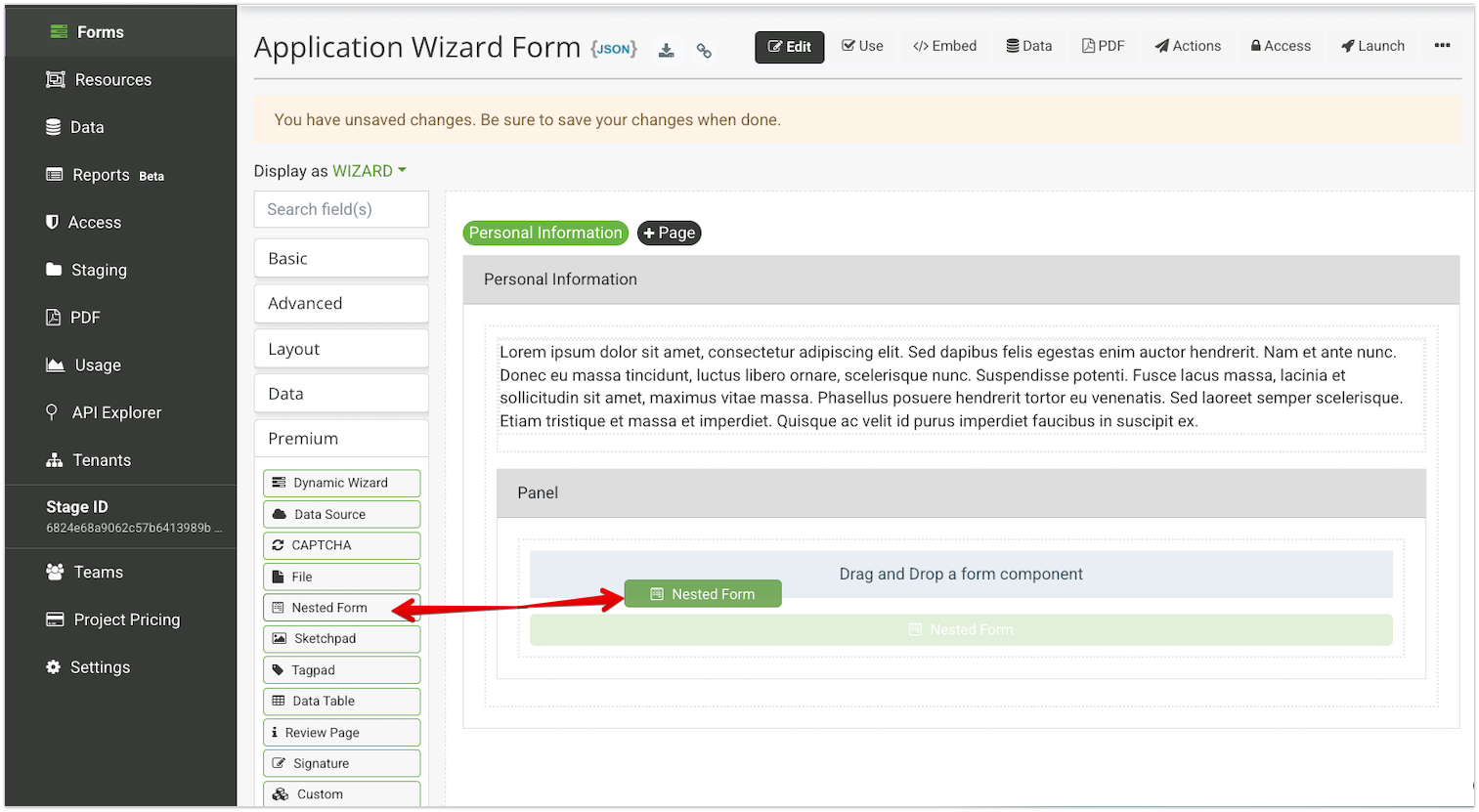Add a new wizard page
This screenshot has height=812, width=1479.
pyautogui.click(x=669, y=233)
